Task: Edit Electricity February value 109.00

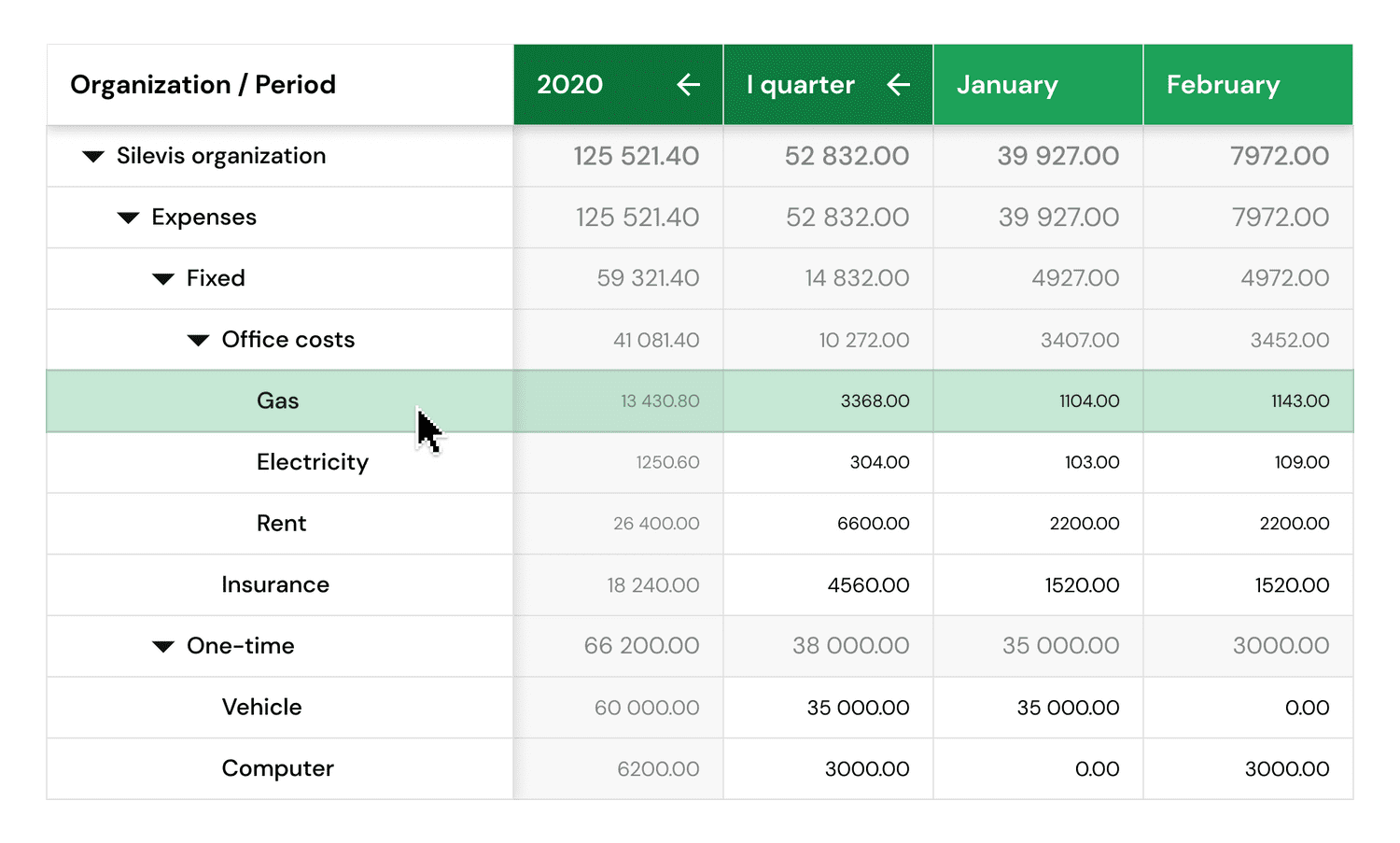Action: 1301,462
